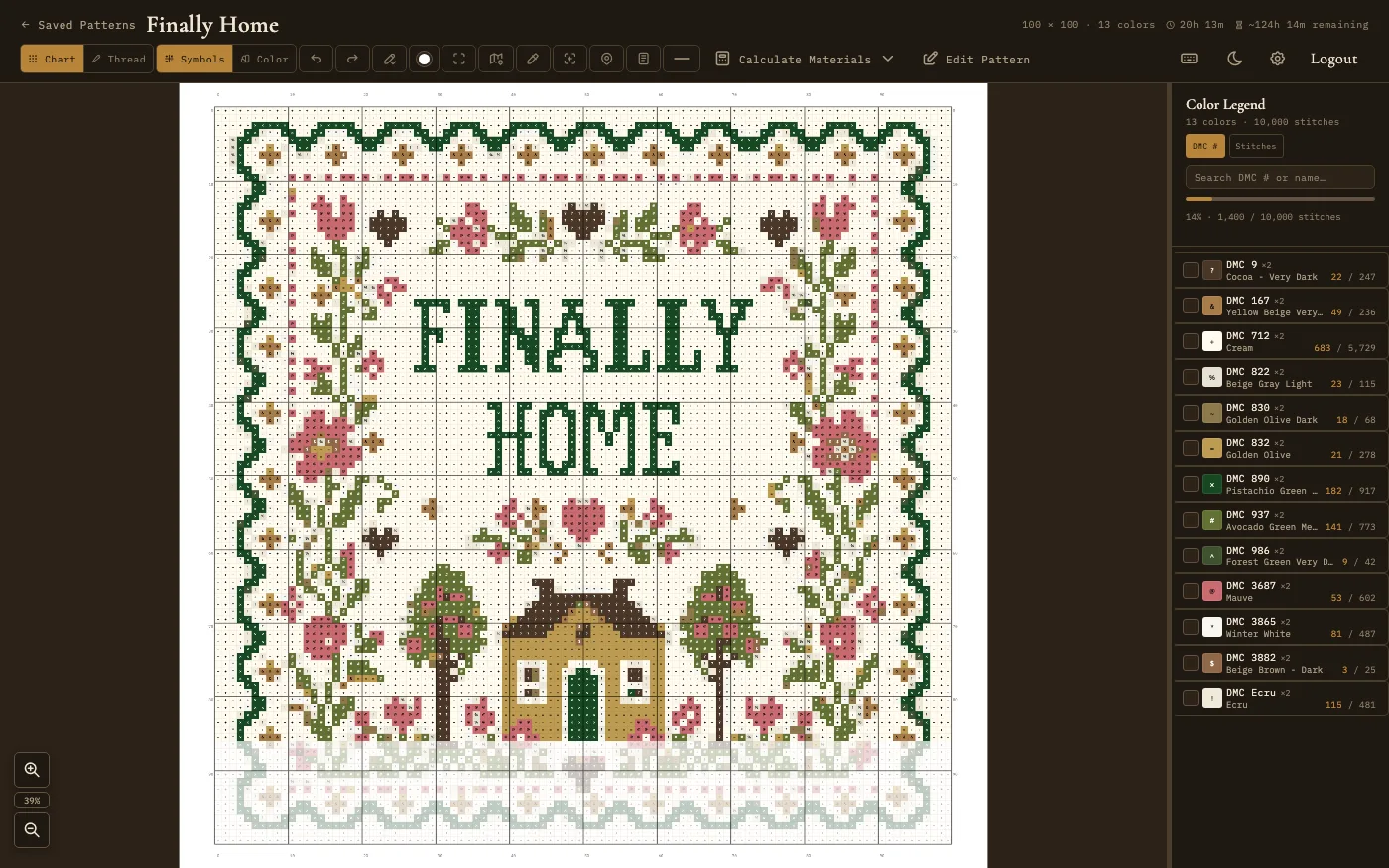Viewport: 1389px width, 868px height.
Task: Click the Search DMC # or name field
Action: 1280,178
